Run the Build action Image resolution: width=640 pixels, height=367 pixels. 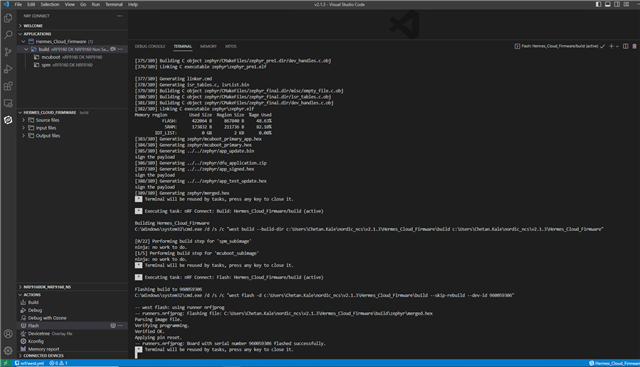(x=33, y=302)
